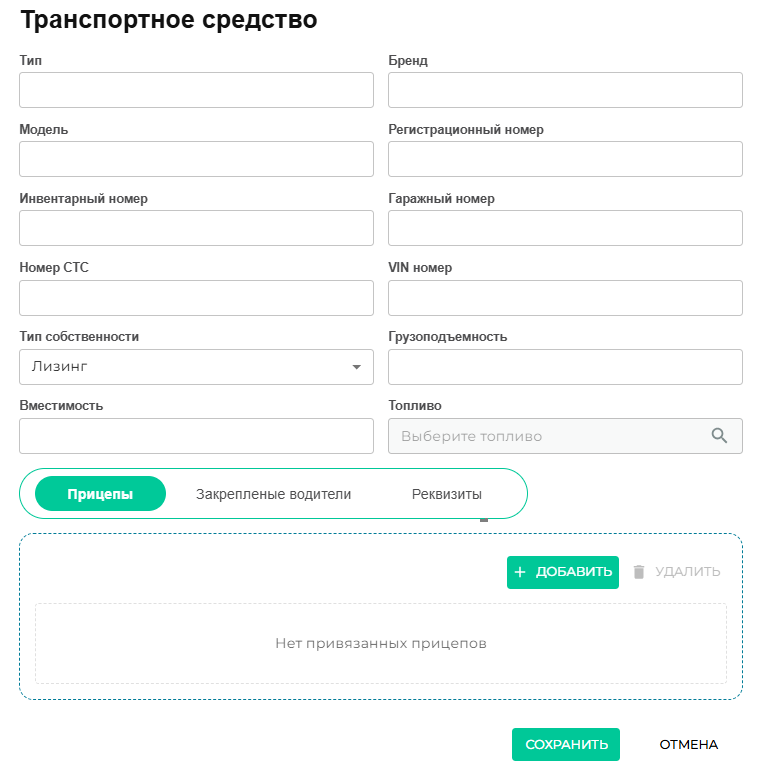Open the Реквизиты tab
This screenshot has width=766, height=767.
tap(447, 494)
